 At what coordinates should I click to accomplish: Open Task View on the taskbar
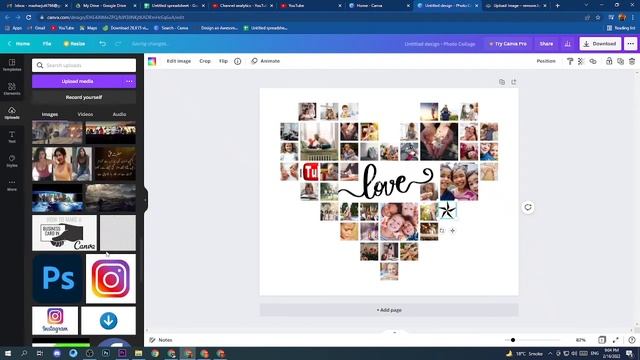point(40,353)
